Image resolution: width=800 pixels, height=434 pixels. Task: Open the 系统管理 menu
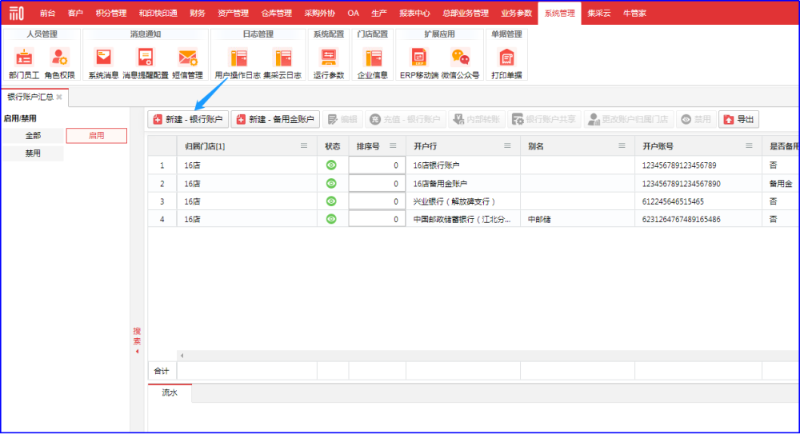point(559,13)
